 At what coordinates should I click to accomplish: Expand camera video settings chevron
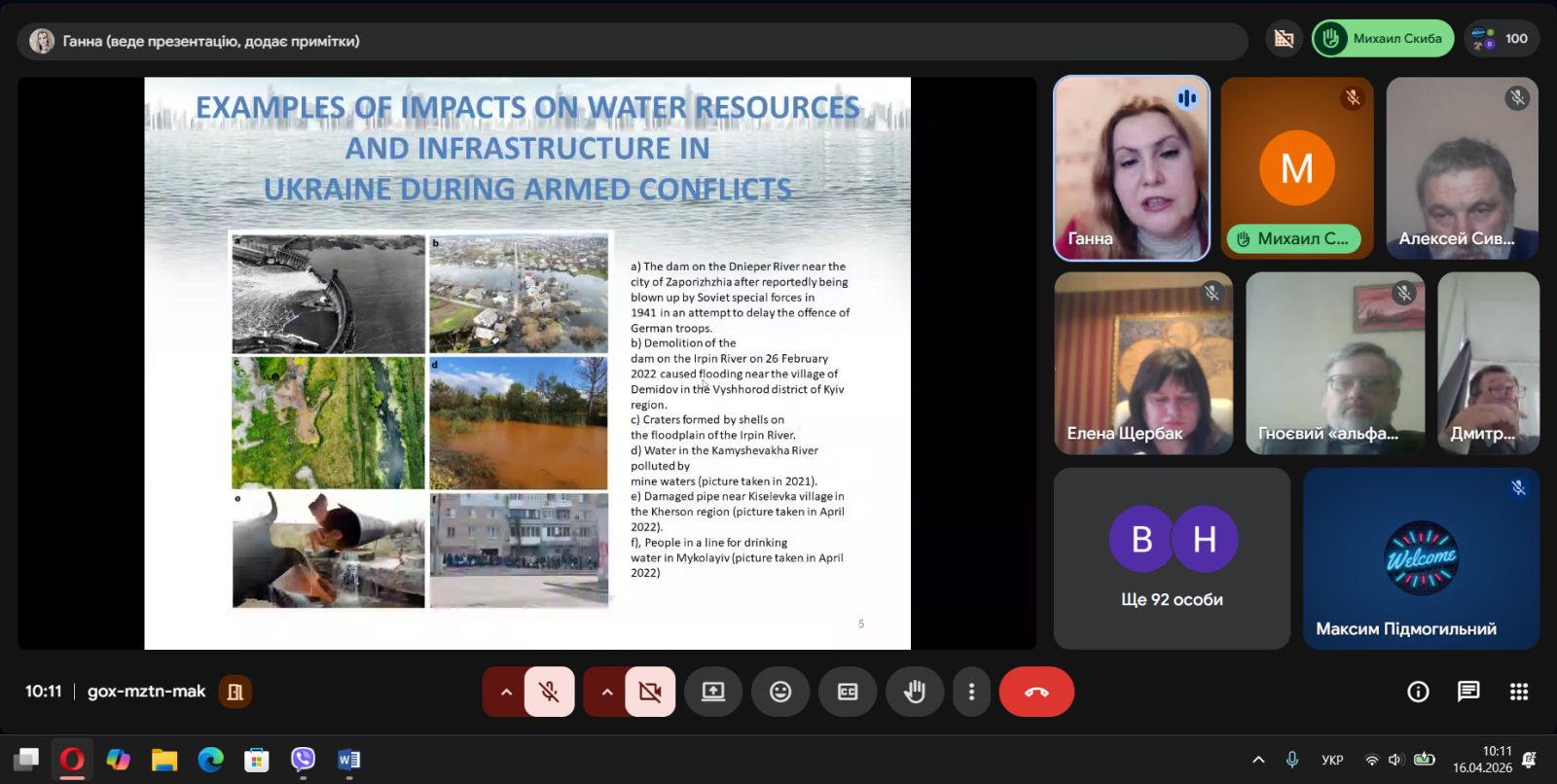coord(607,692)
